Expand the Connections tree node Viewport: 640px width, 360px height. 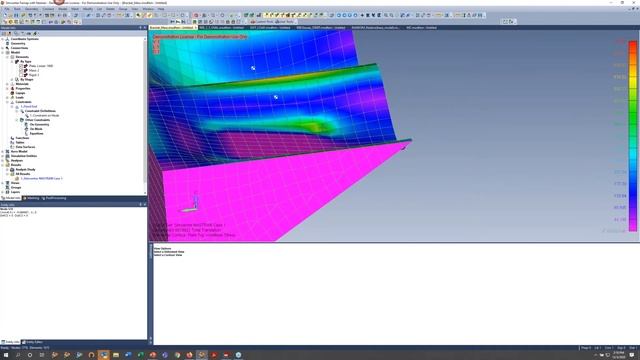click(x=2, y=48)
